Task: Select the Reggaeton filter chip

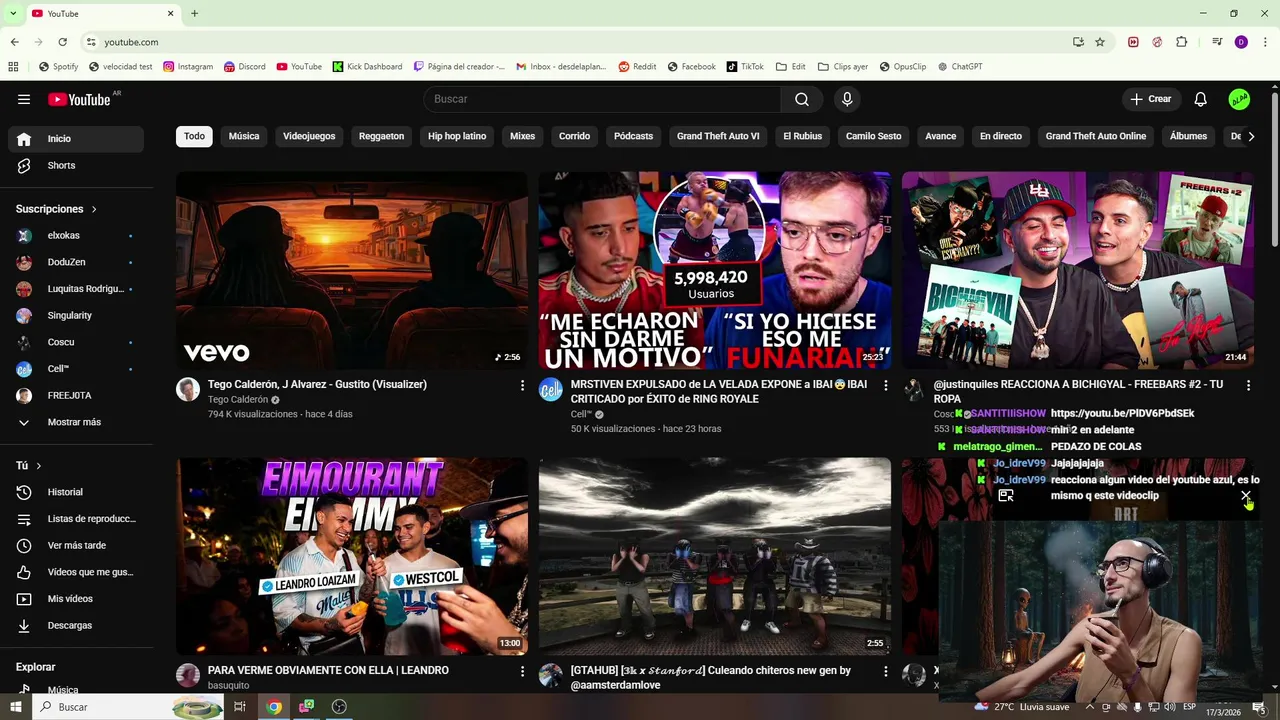Action: click(x=381, y=136)
